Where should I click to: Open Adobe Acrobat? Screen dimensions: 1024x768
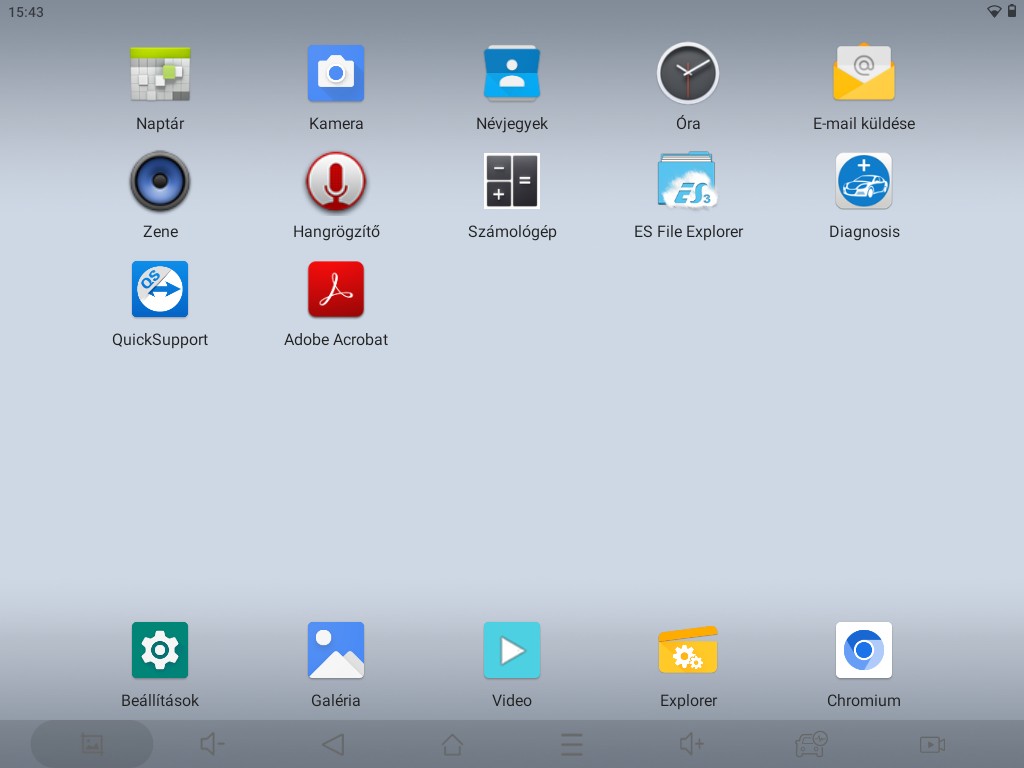pos(336,290)
